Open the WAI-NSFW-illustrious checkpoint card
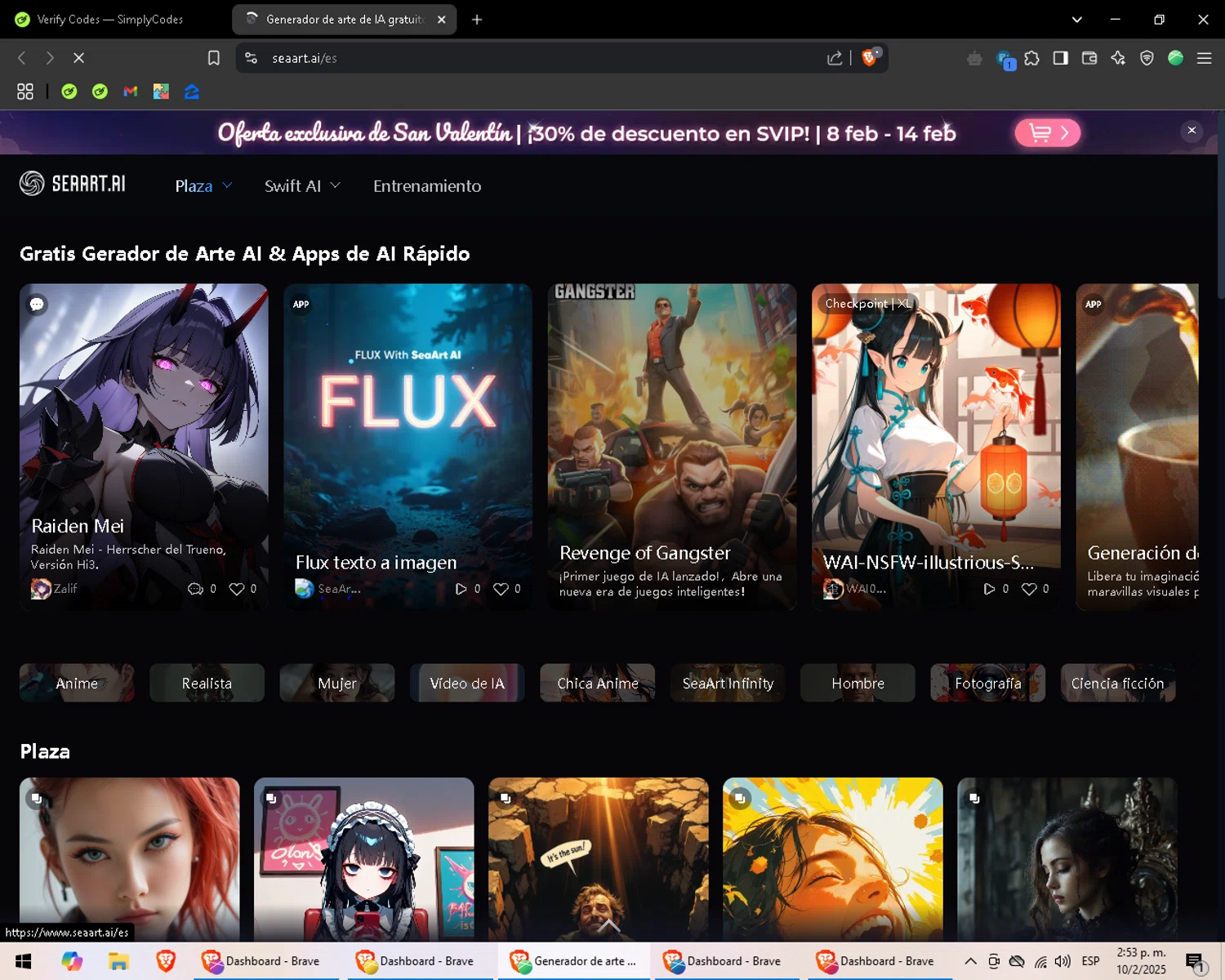 (936, 447)
